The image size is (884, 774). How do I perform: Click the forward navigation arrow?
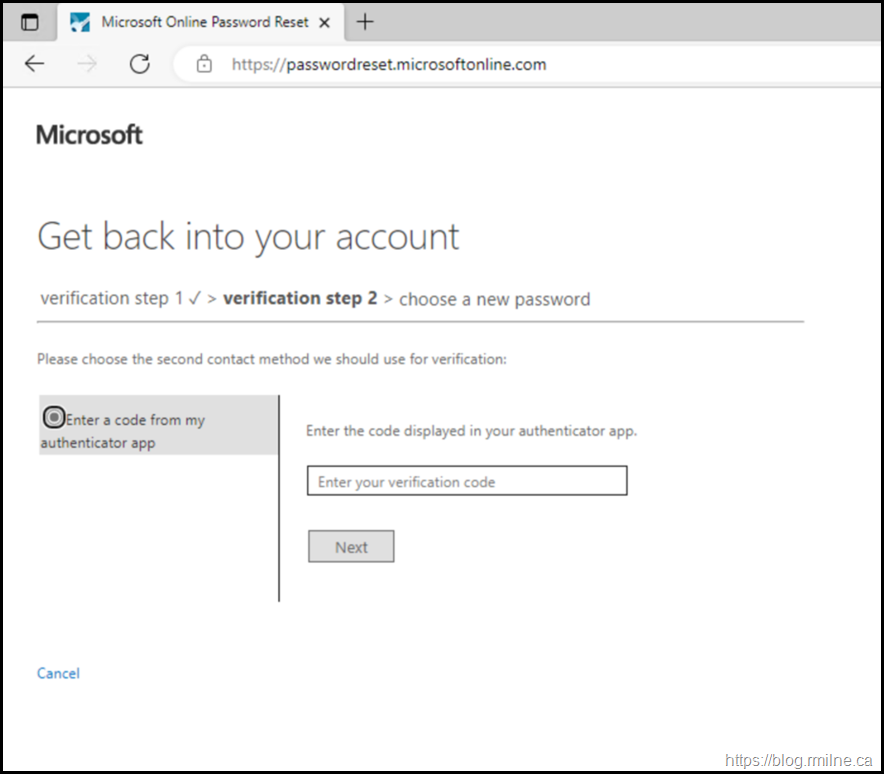[x=88, y=64]
